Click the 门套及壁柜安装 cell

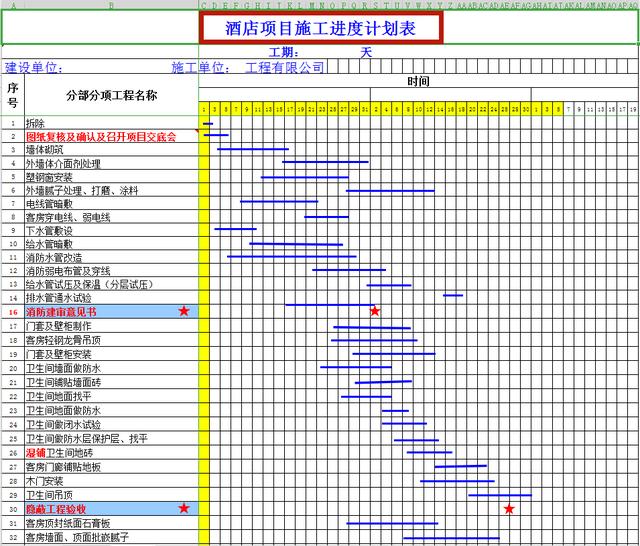point(111,354)
